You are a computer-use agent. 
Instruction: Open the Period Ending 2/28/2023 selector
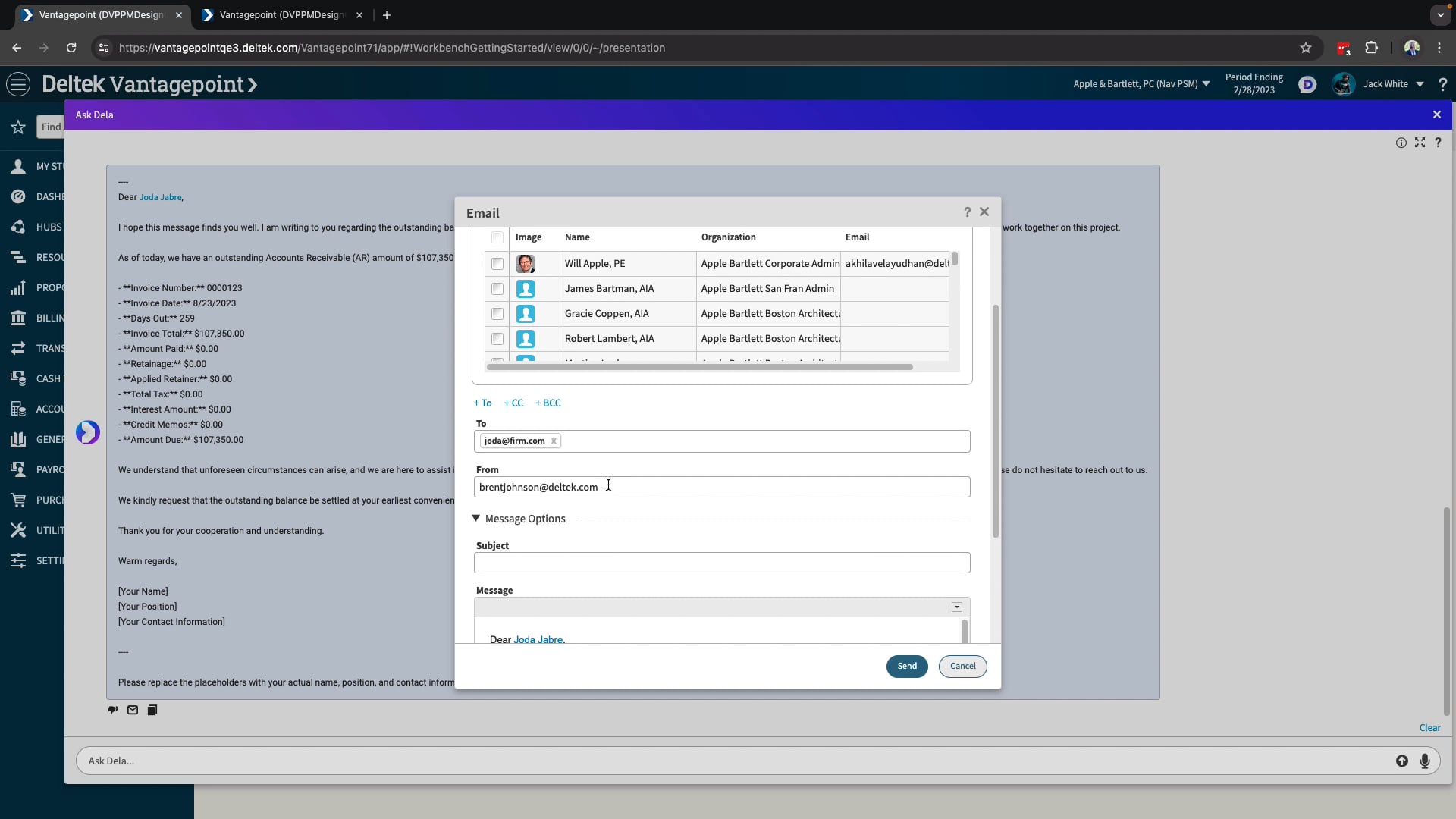1254,84
